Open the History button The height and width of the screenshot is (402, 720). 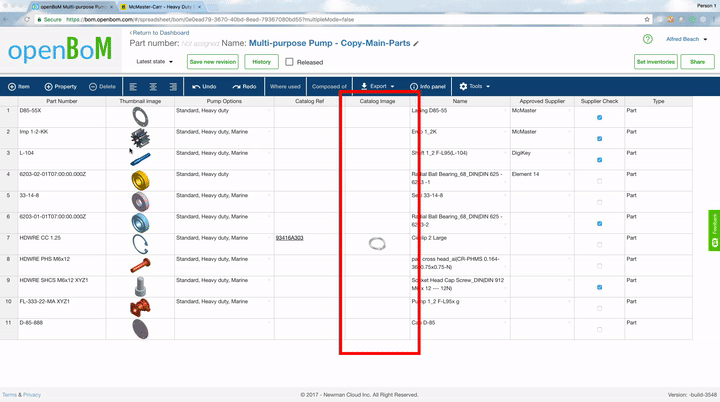pos(261,62)
